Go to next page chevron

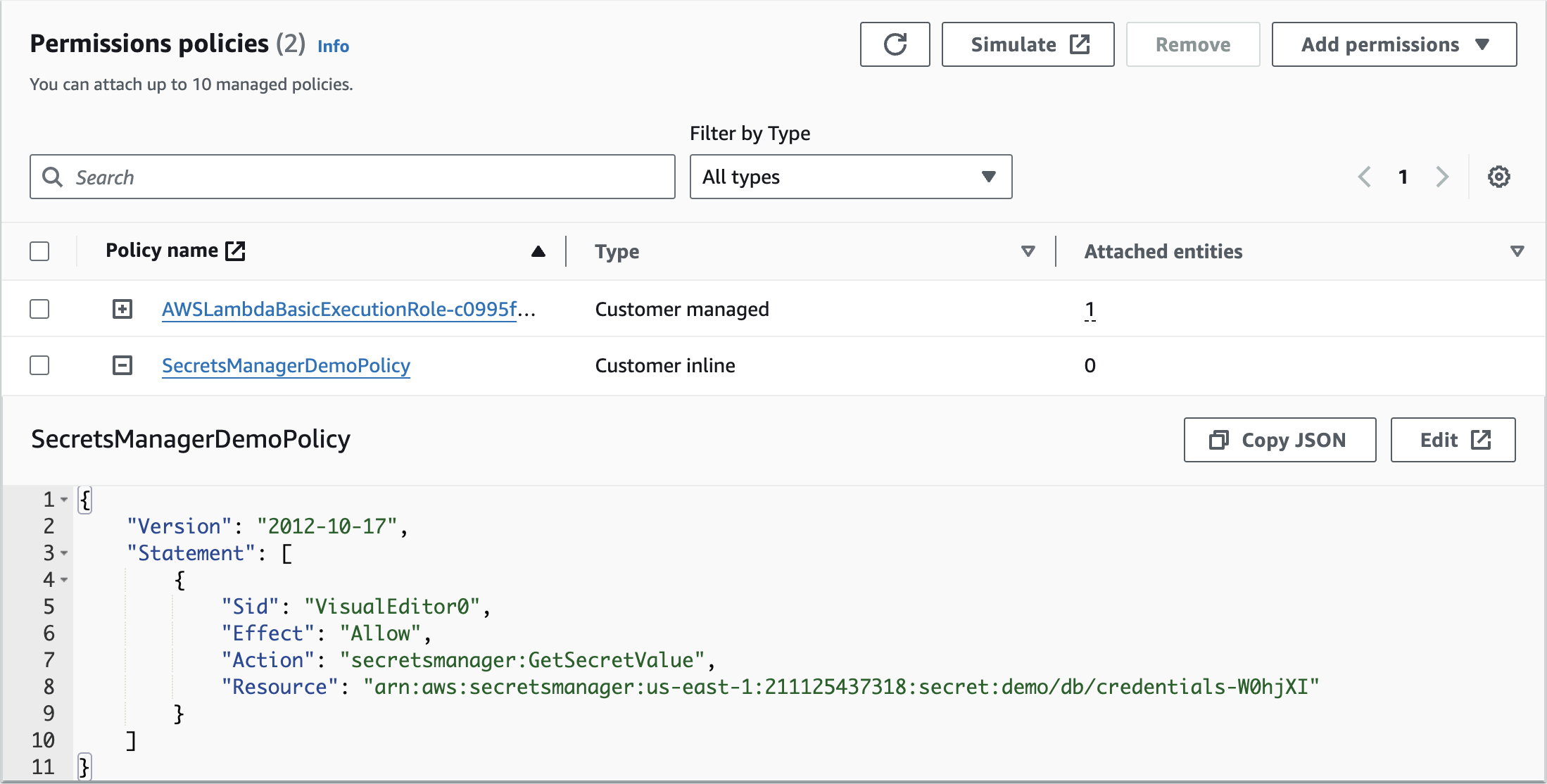pyautogui.click(x=1442, y=177)
